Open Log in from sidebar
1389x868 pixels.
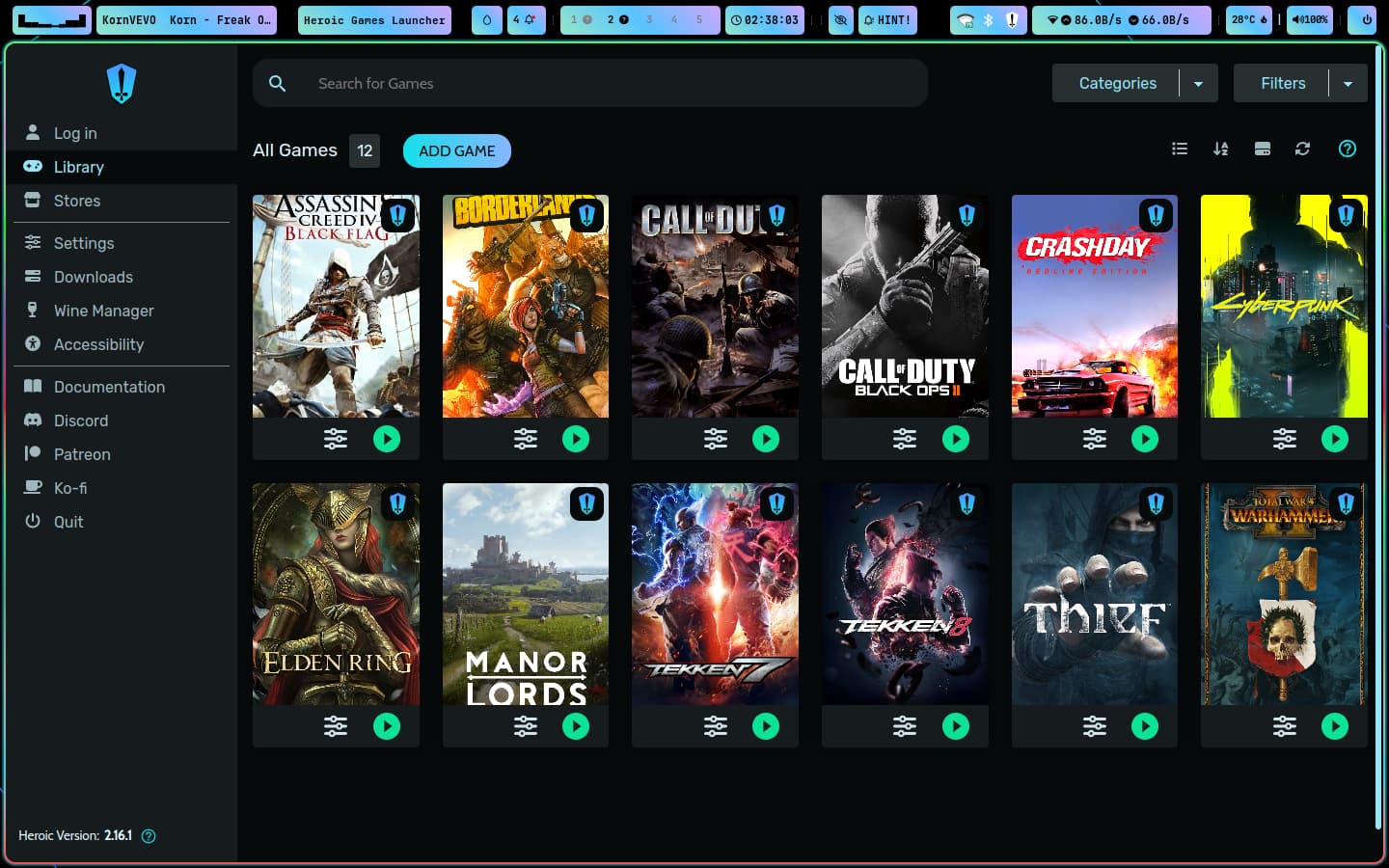[122, 133]
